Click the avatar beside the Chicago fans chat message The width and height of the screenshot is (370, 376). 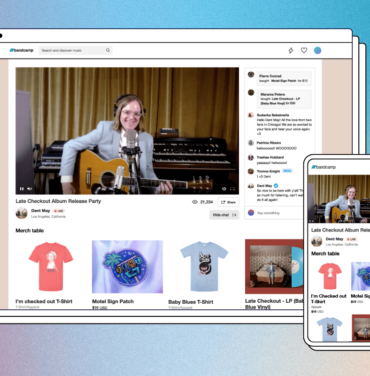(251, 115)
